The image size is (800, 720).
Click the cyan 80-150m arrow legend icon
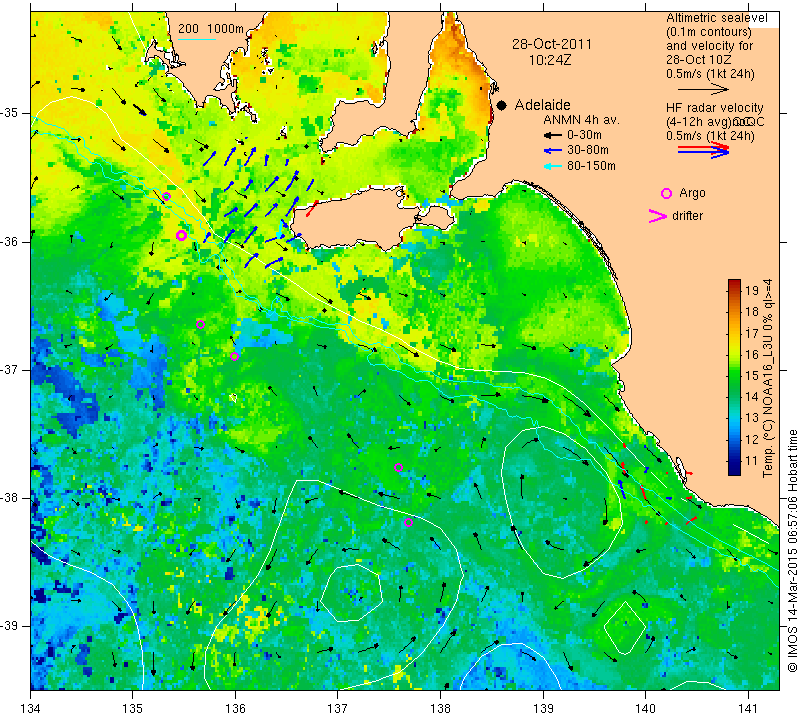[552, 166]
